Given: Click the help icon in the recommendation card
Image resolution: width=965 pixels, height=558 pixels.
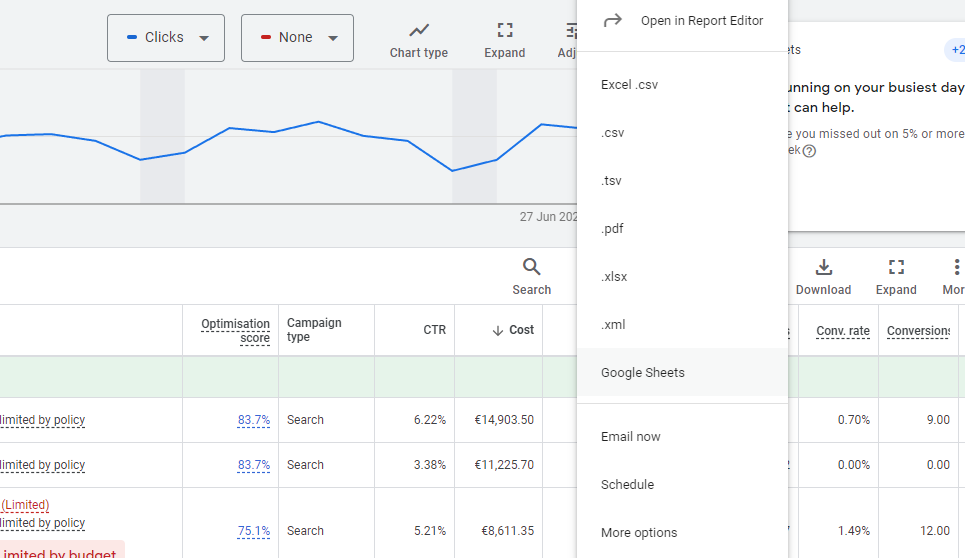Looking at the screenshot, I should tap(809, 151).
